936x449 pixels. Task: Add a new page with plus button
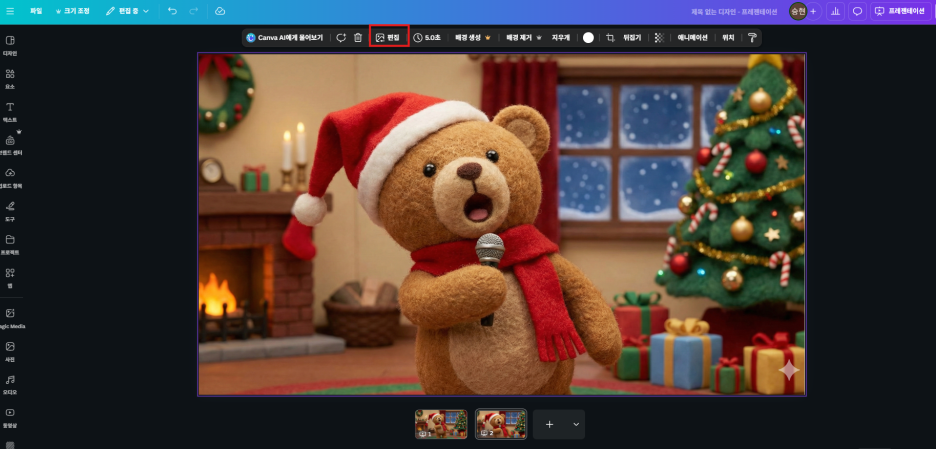[x=550, y=424]
